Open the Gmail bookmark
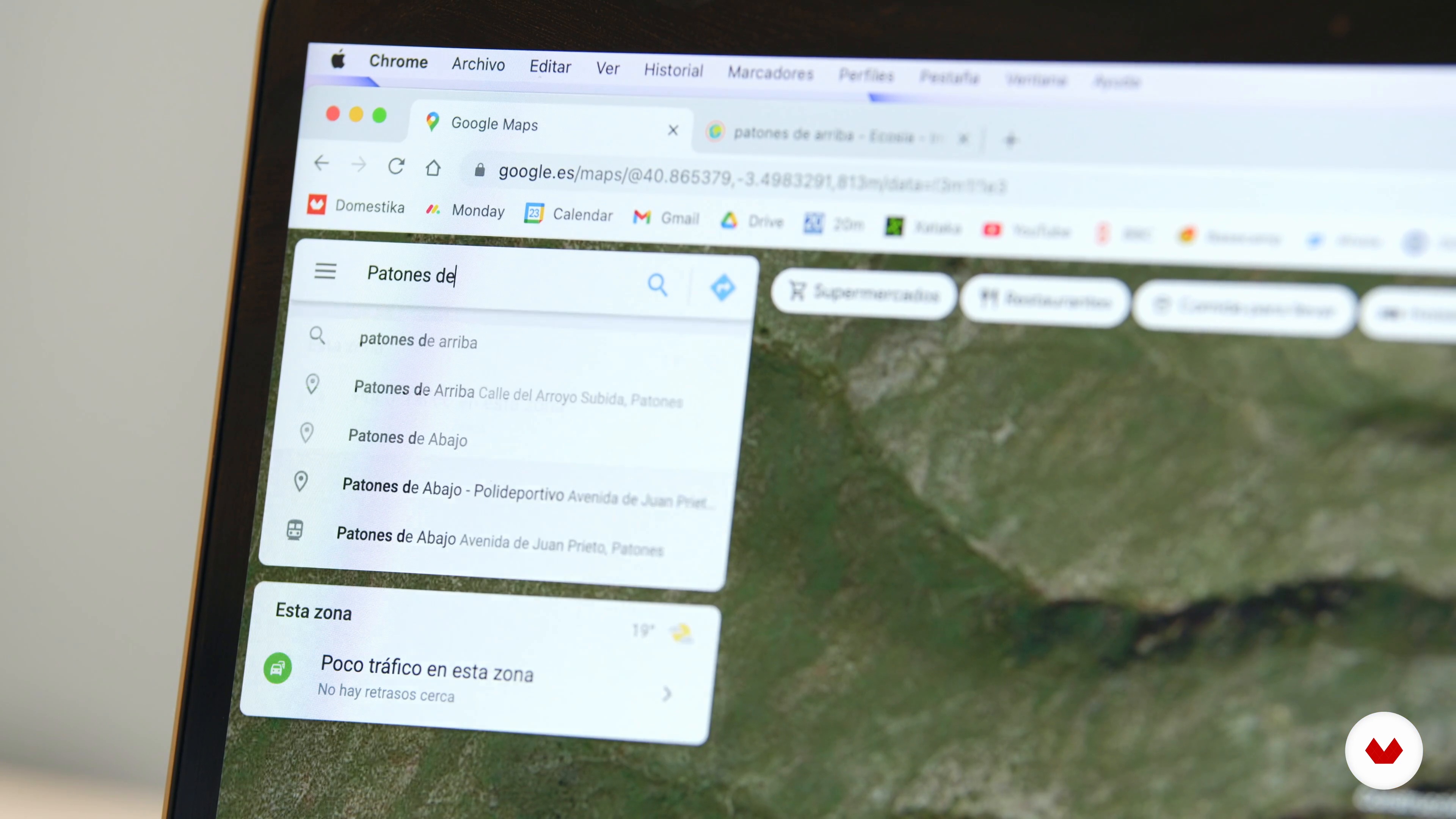The width and height of the screenshot is (1456, 819). [666, 218]
